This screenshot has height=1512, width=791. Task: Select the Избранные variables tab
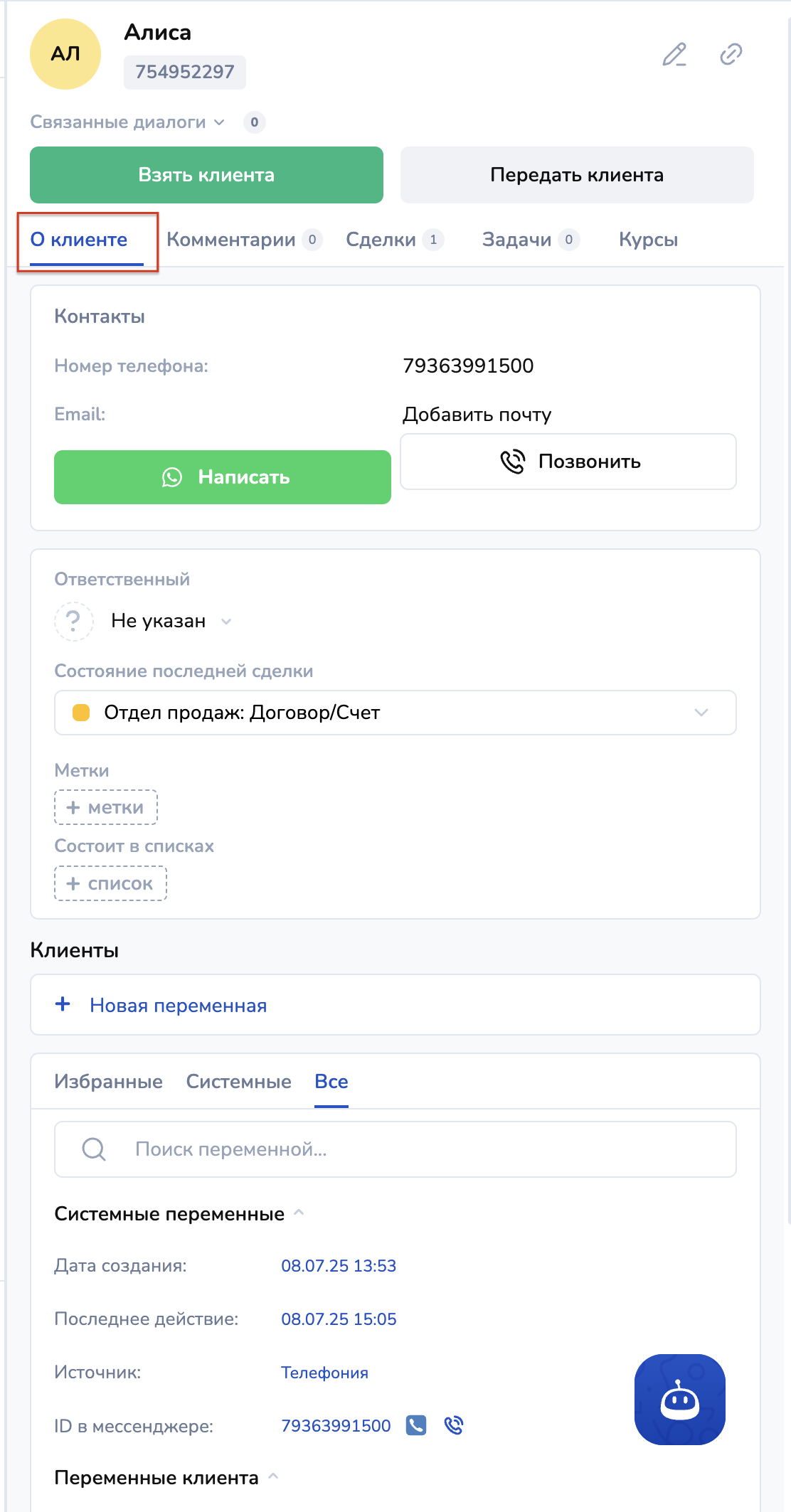[x=108, y=1082]
